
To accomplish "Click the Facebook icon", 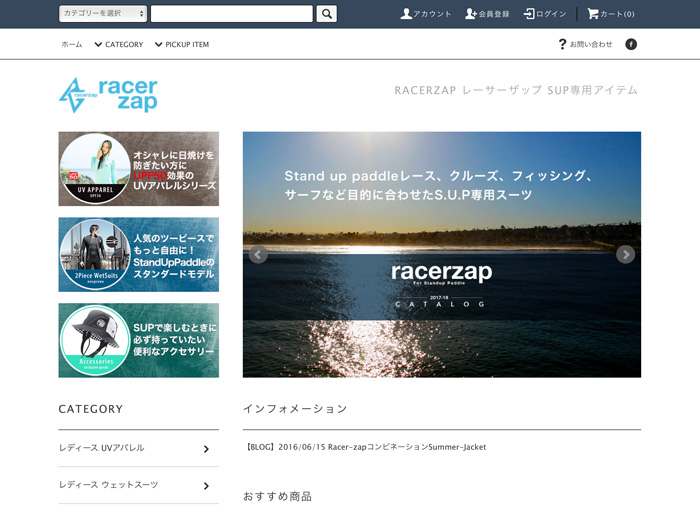I will point(631,44).
